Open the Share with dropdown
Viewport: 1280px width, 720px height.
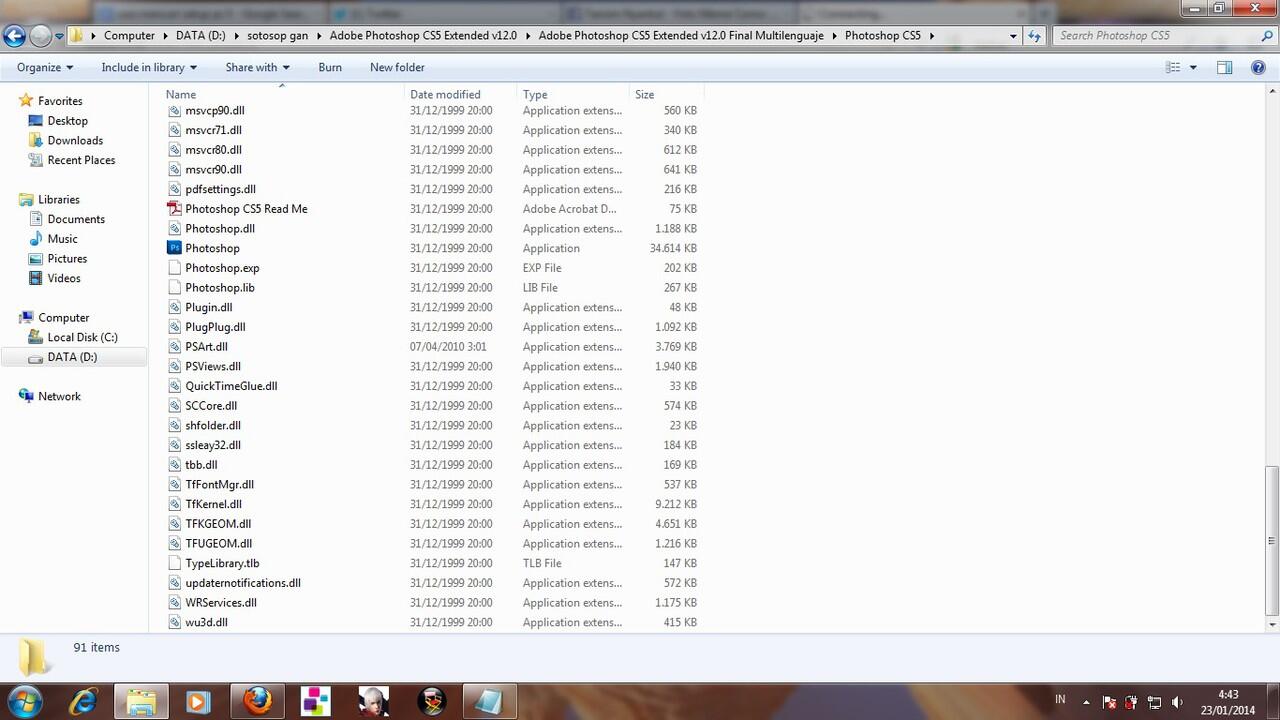[257, 67]
